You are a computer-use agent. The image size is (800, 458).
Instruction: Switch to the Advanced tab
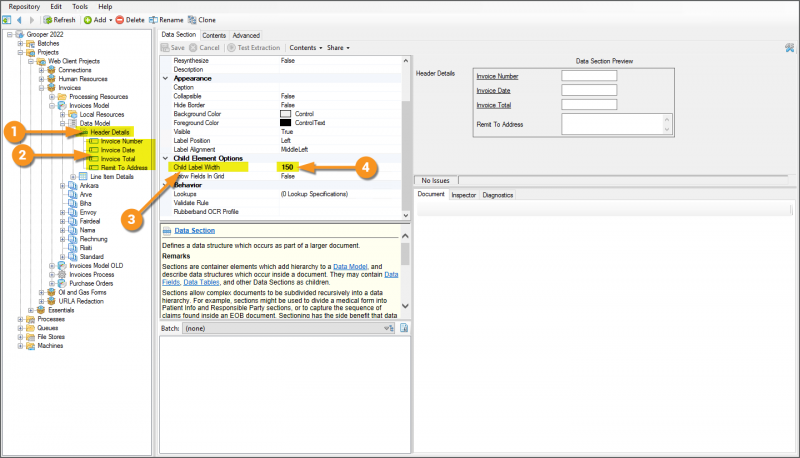246,35
